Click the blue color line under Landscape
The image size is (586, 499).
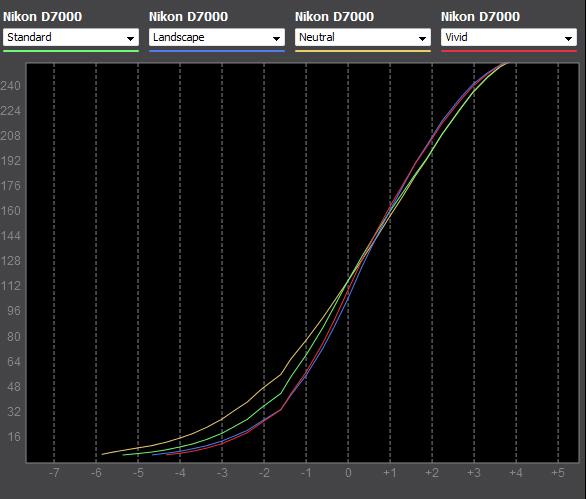[217, 51]
